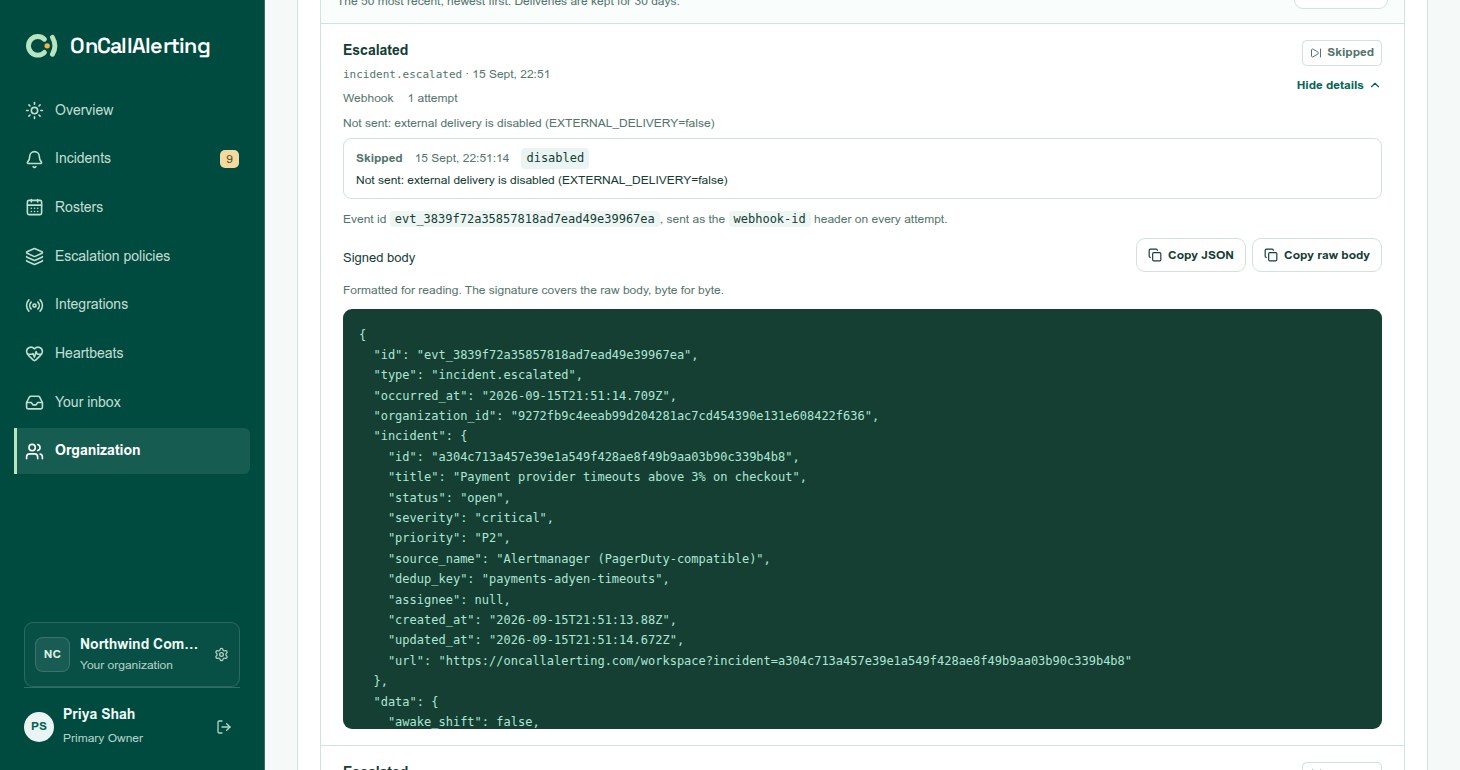Click the Skipped status badge

click(1342, 52)
